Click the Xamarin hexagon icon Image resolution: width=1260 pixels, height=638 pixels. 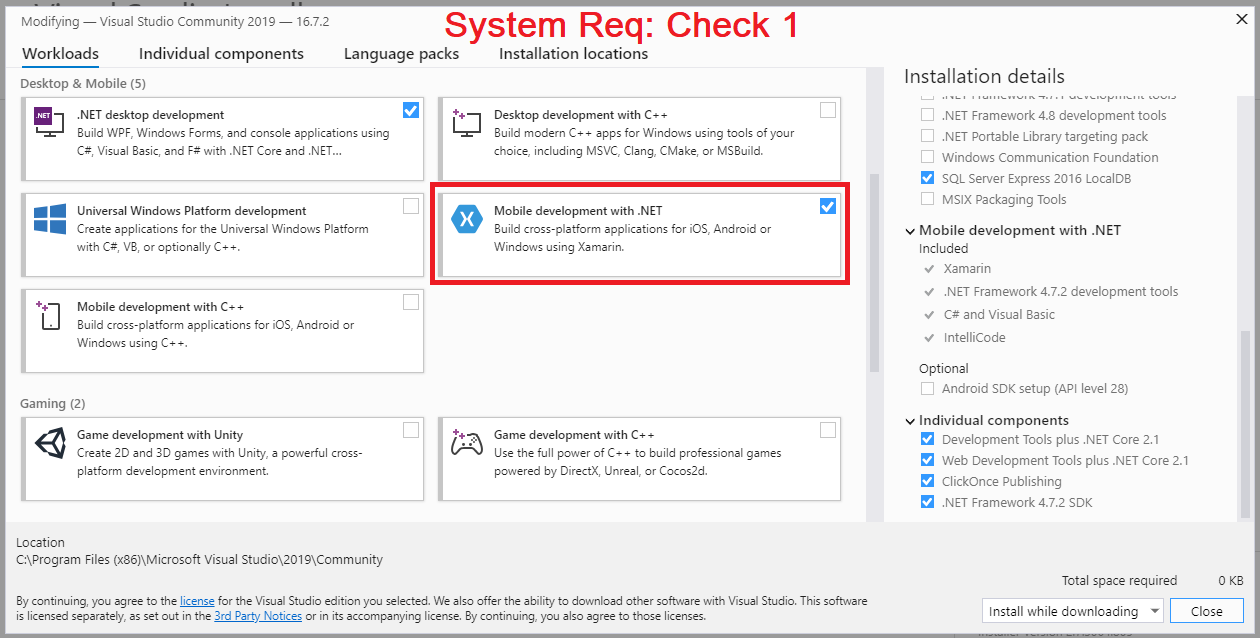[x=467, y=219]
